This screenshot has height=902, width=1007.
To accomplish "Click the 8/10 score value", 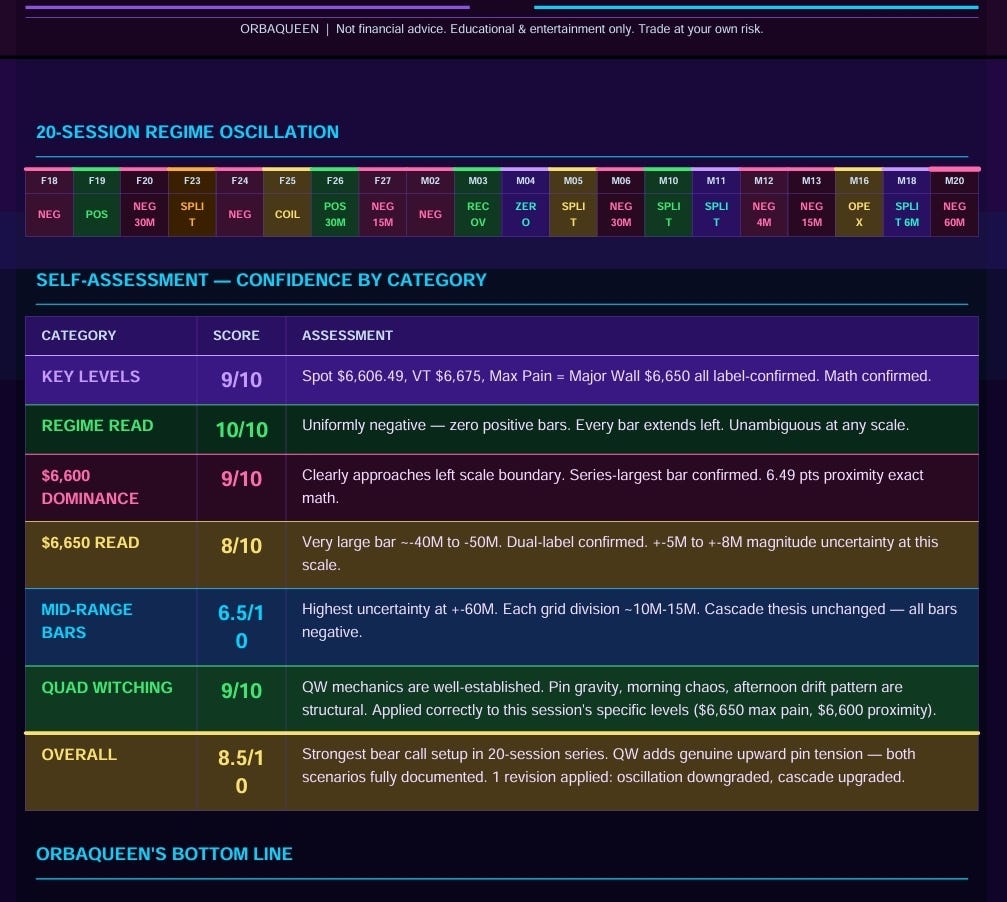I will point(241,546).
